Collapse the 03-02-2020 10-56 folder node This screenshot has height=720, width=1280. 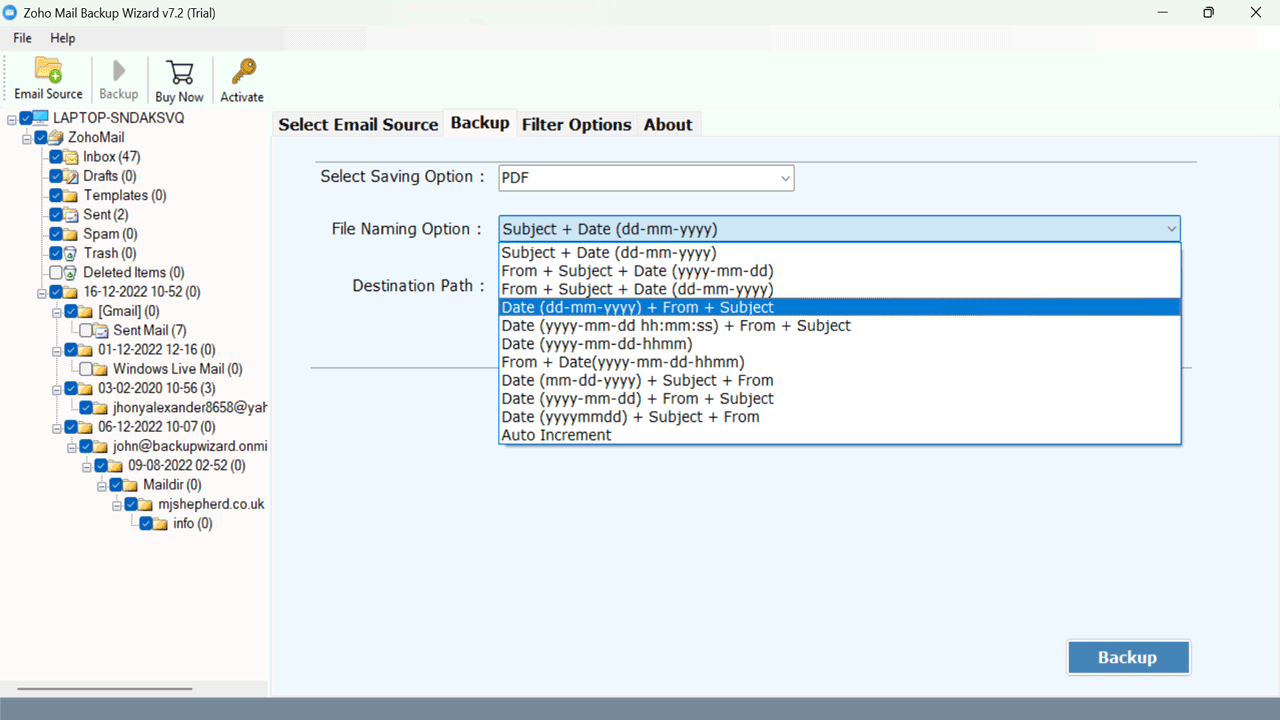(x=57, y=388)
